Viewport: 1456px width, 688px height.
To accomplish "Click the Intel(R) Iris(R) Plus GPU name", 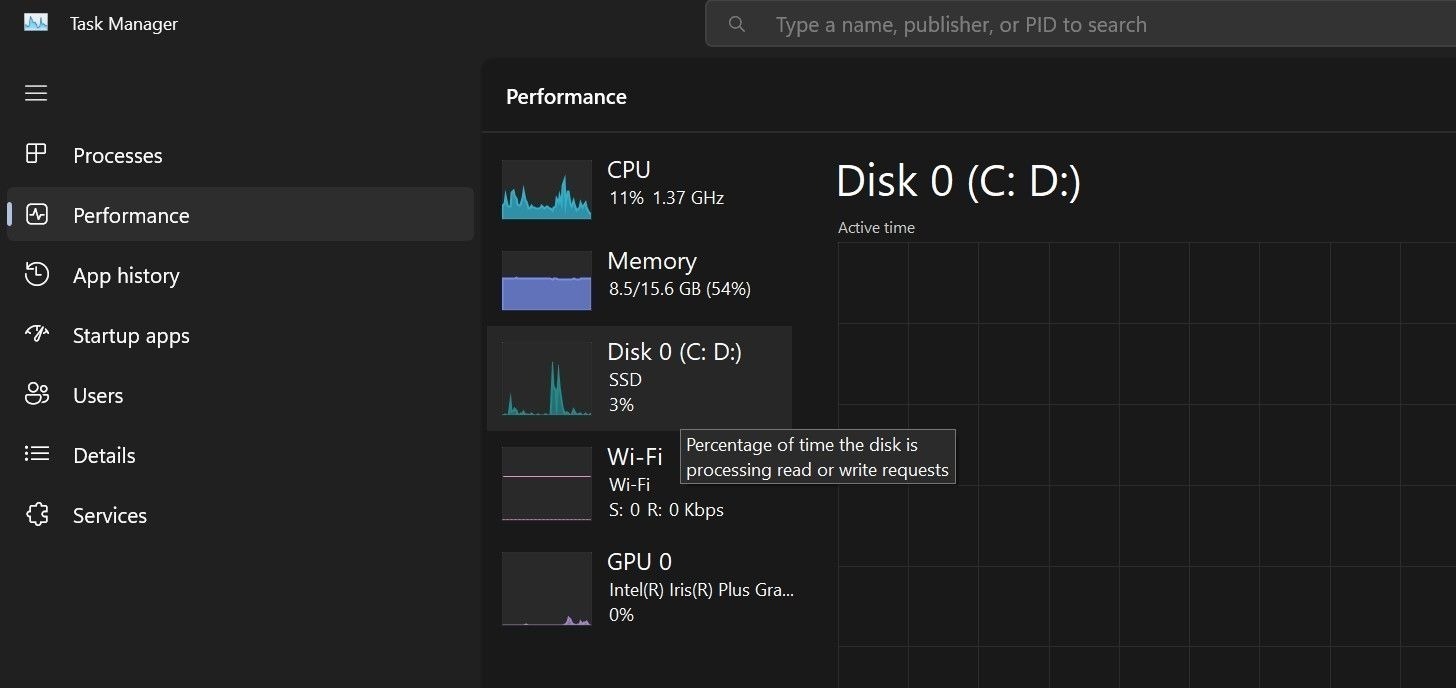I will pos(701,590).
